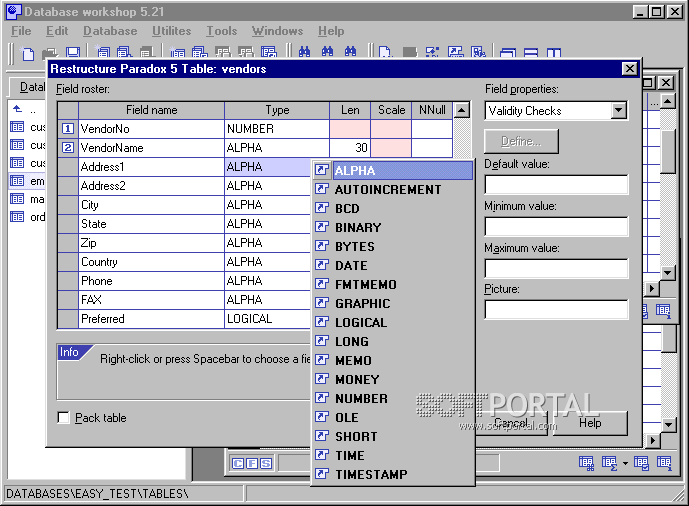Select the Address2 field name cell

coord(152,186)
